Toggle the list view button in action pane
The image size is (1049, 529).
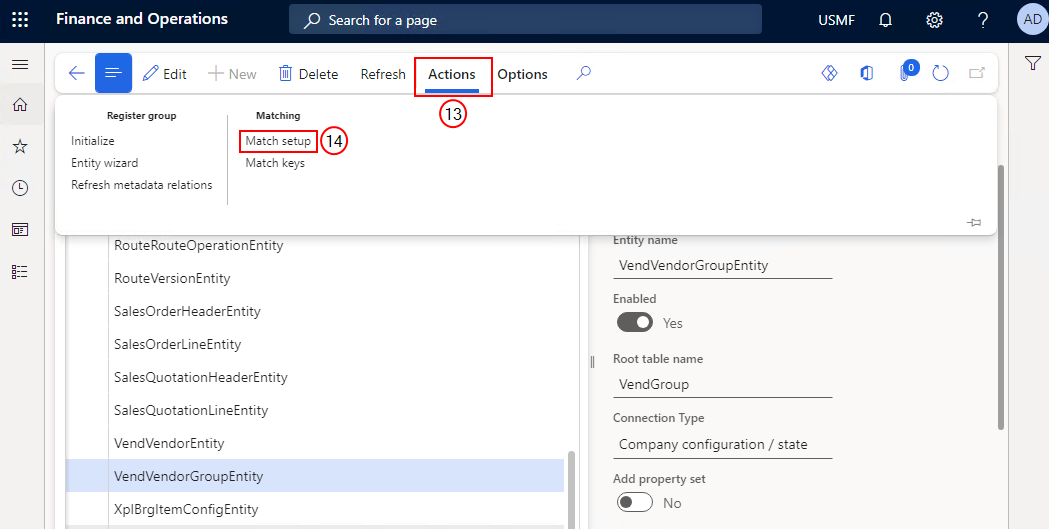tap(113, 73)
